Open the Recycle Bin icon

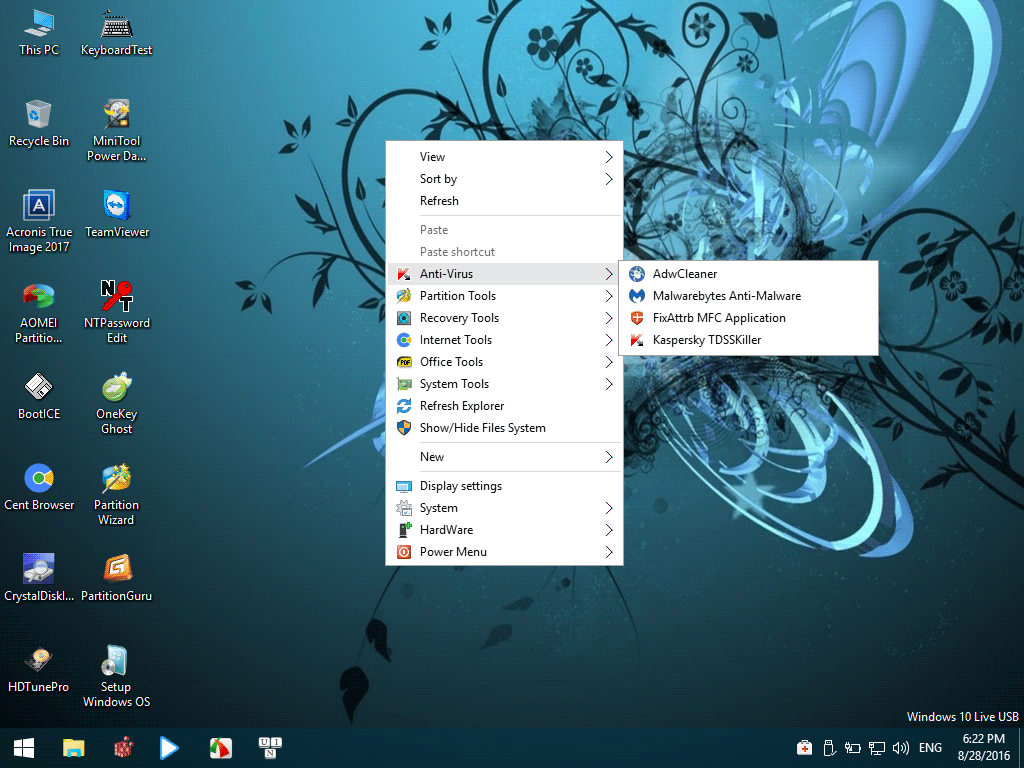click(x=39, y=123)
